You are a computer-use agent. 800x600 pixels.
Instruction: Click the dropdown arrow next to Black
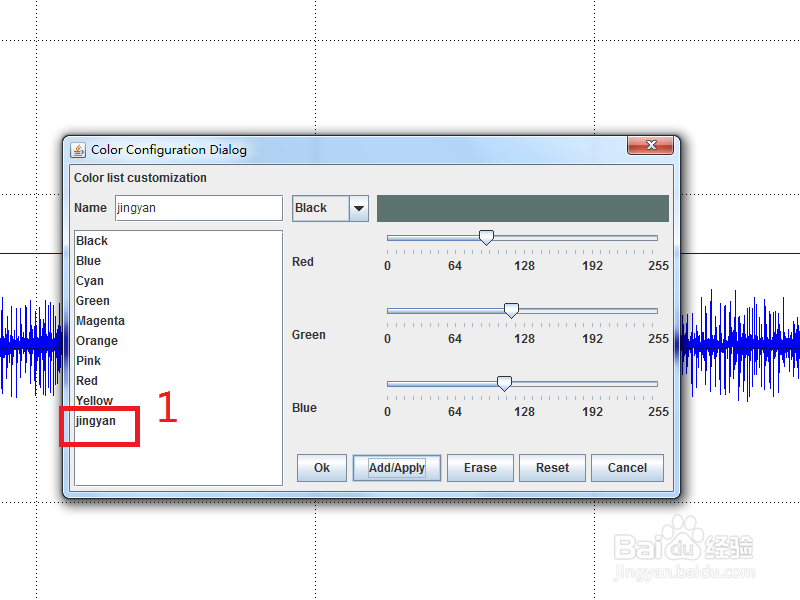click(359, 208)
